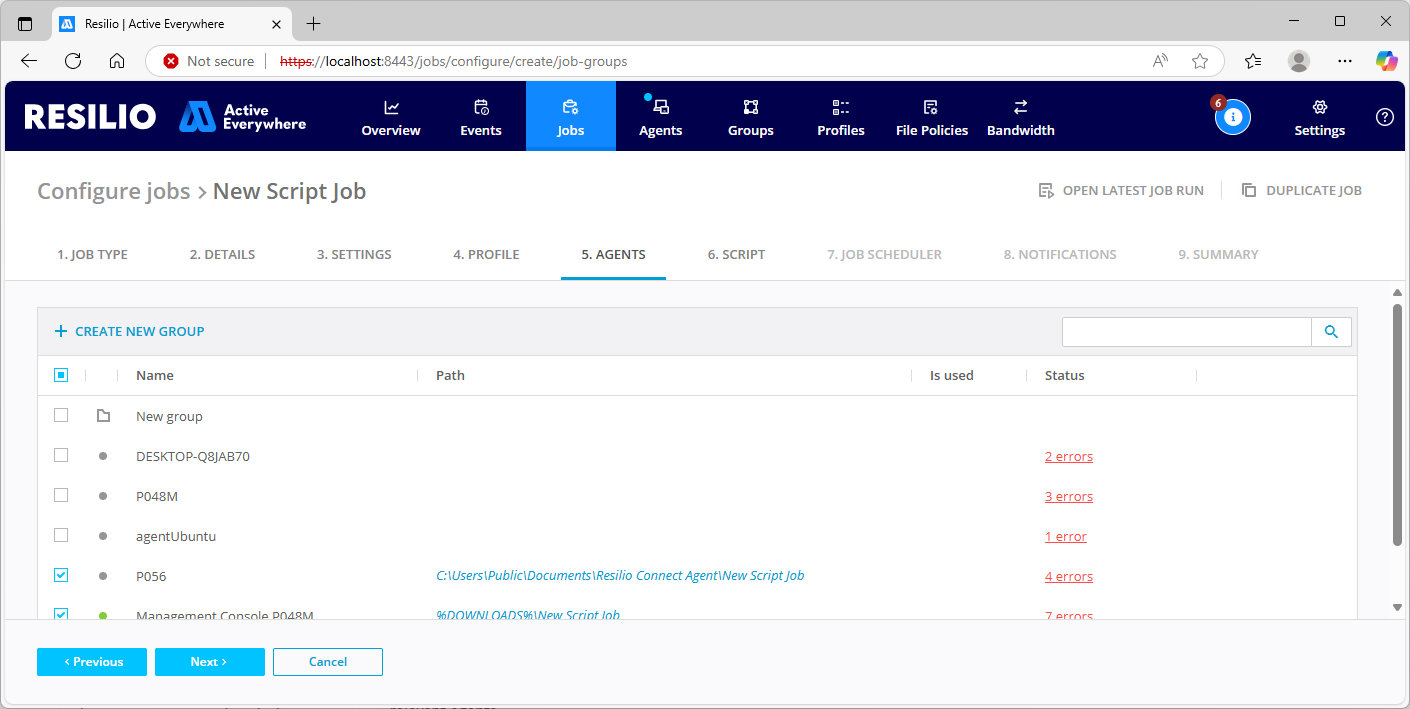Open the Bandwidth section icon

pos(1020,108)
